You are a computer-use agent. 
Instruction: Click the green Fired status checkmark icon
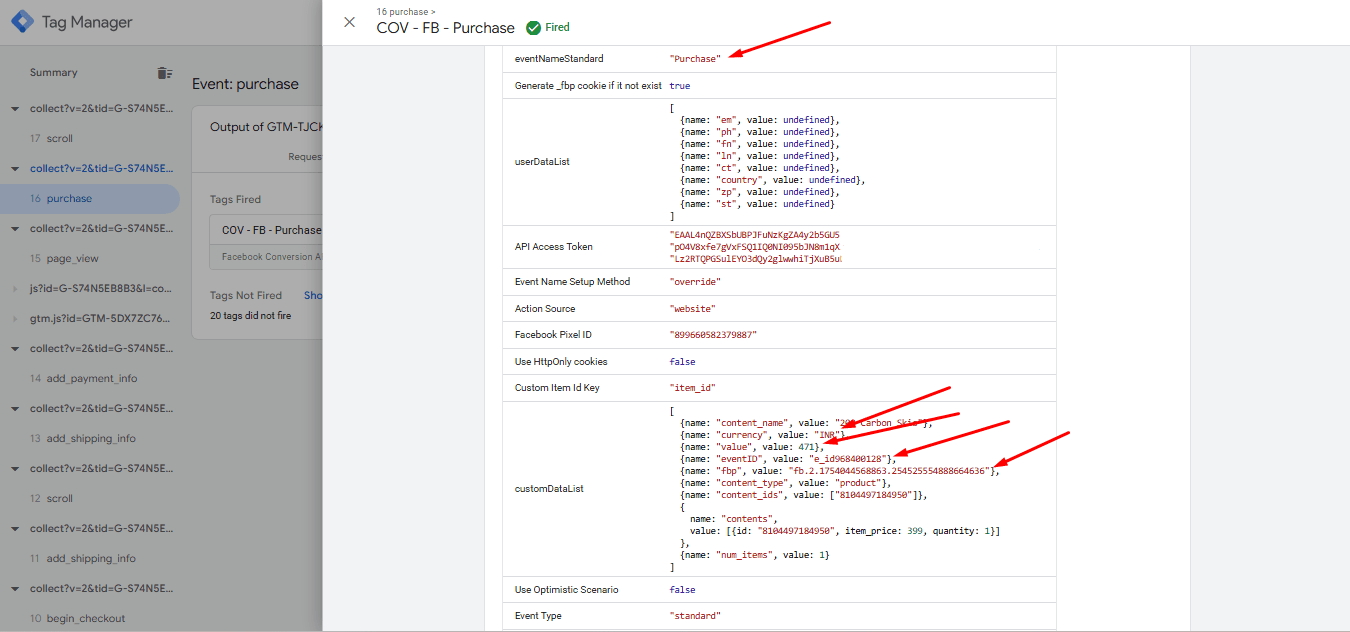pos(533,27)
